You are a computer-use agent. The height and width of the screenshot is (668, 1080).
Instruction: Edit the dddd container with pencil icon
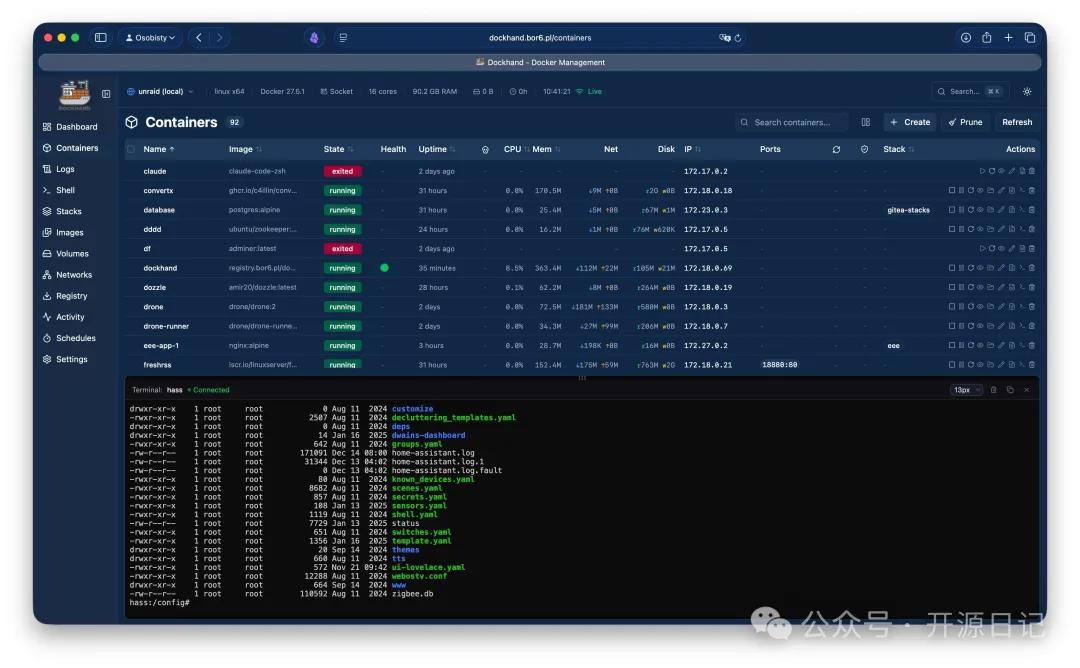1001,229
